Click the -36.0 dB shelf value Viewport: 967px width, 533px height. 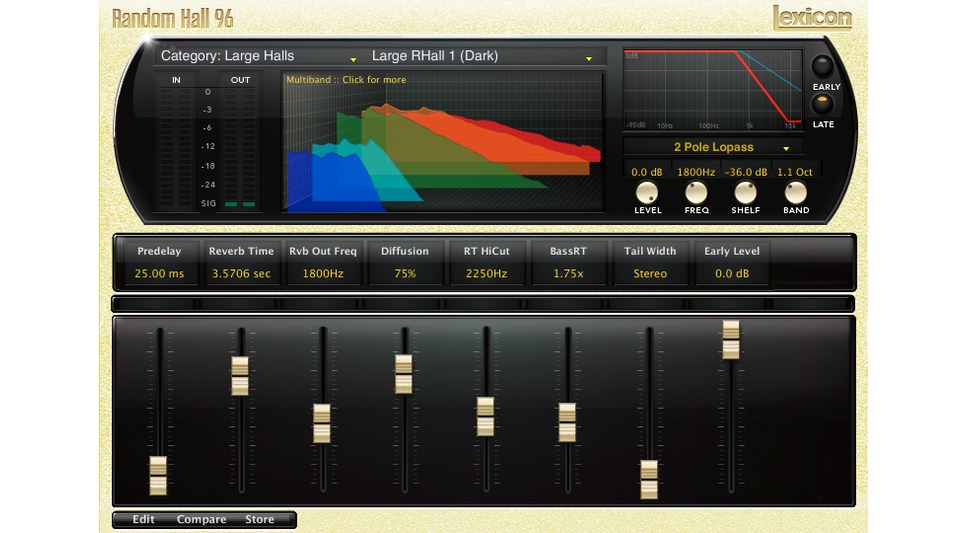746,172
